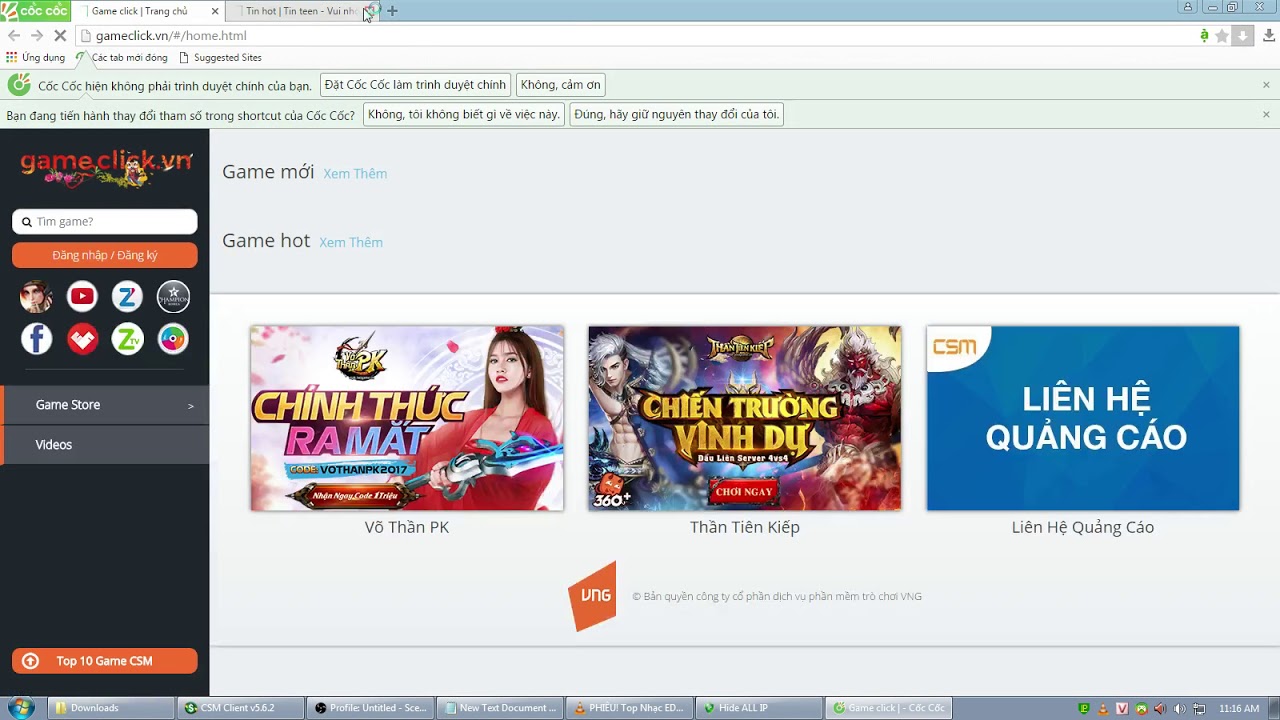Image resolution: width=1280 pixels, height=720 pixels.
Task: Click the browser forward arrow
Action: coord(37,36)
